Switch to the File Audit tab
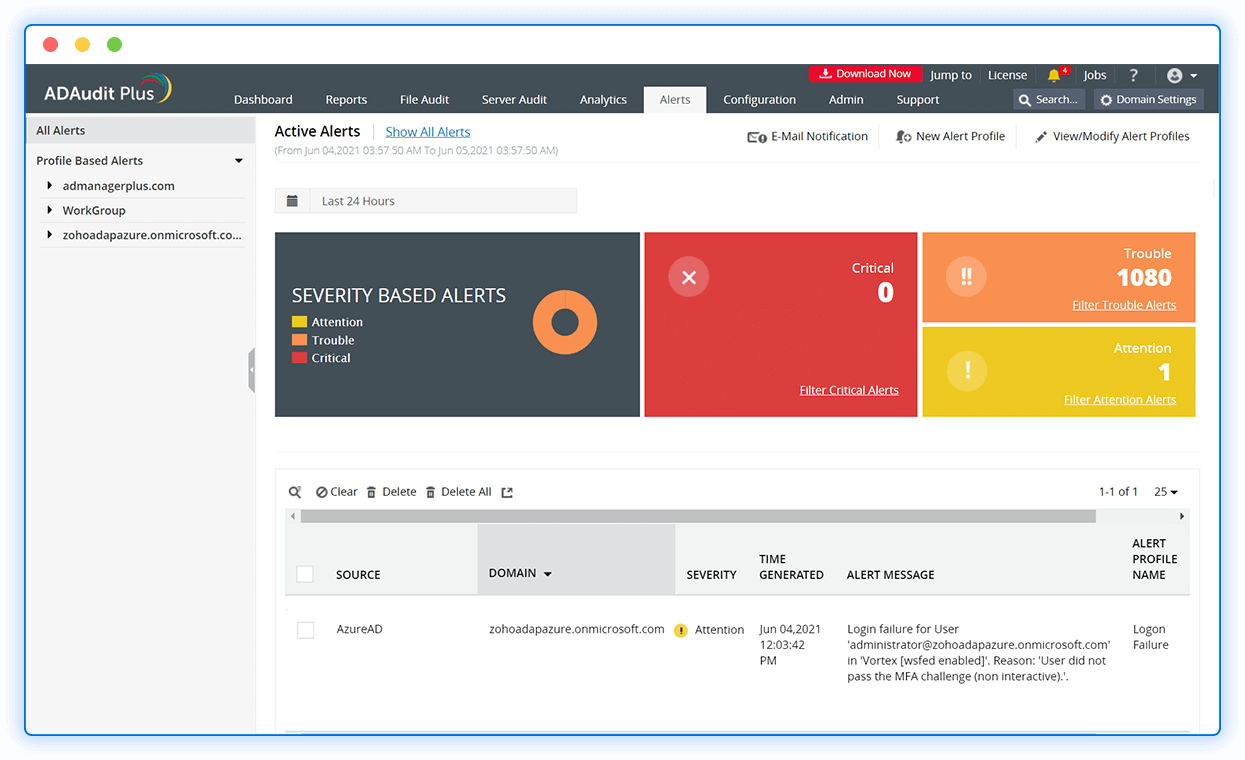Image resolution: width=1245 pixels, height=760 pixels. pyautogui.click(x=424, y=100)
